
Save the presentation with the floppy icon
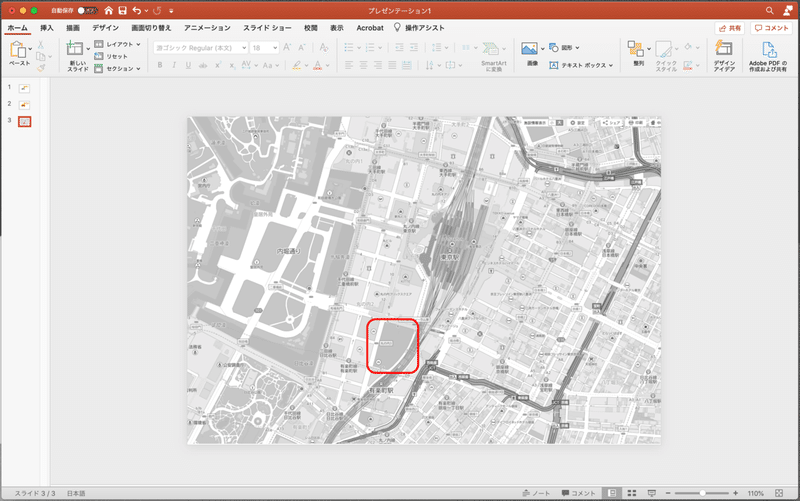(x=122, y=10)
